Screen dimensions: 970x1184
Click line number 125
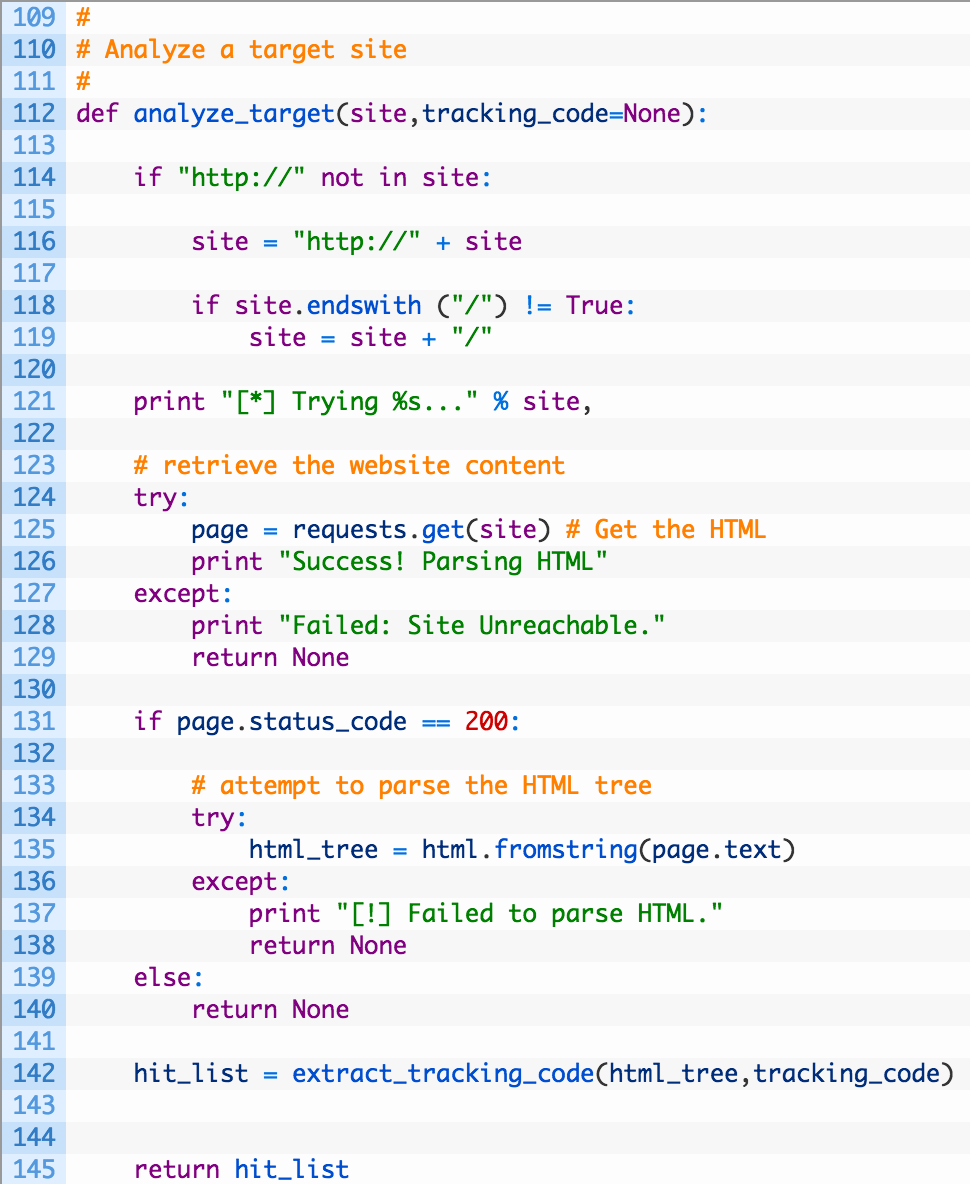pos(34,529)
